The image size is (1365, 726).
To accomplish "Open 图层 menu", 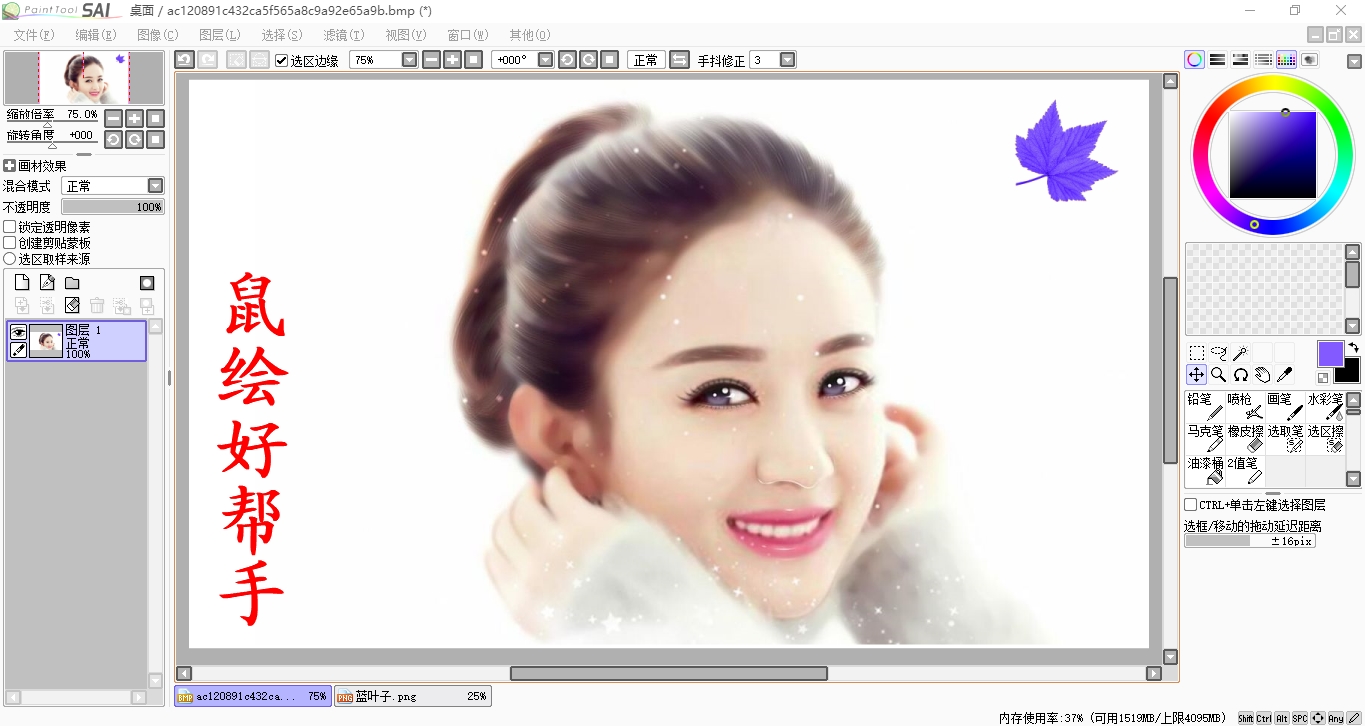I will (x=219, y=35).
